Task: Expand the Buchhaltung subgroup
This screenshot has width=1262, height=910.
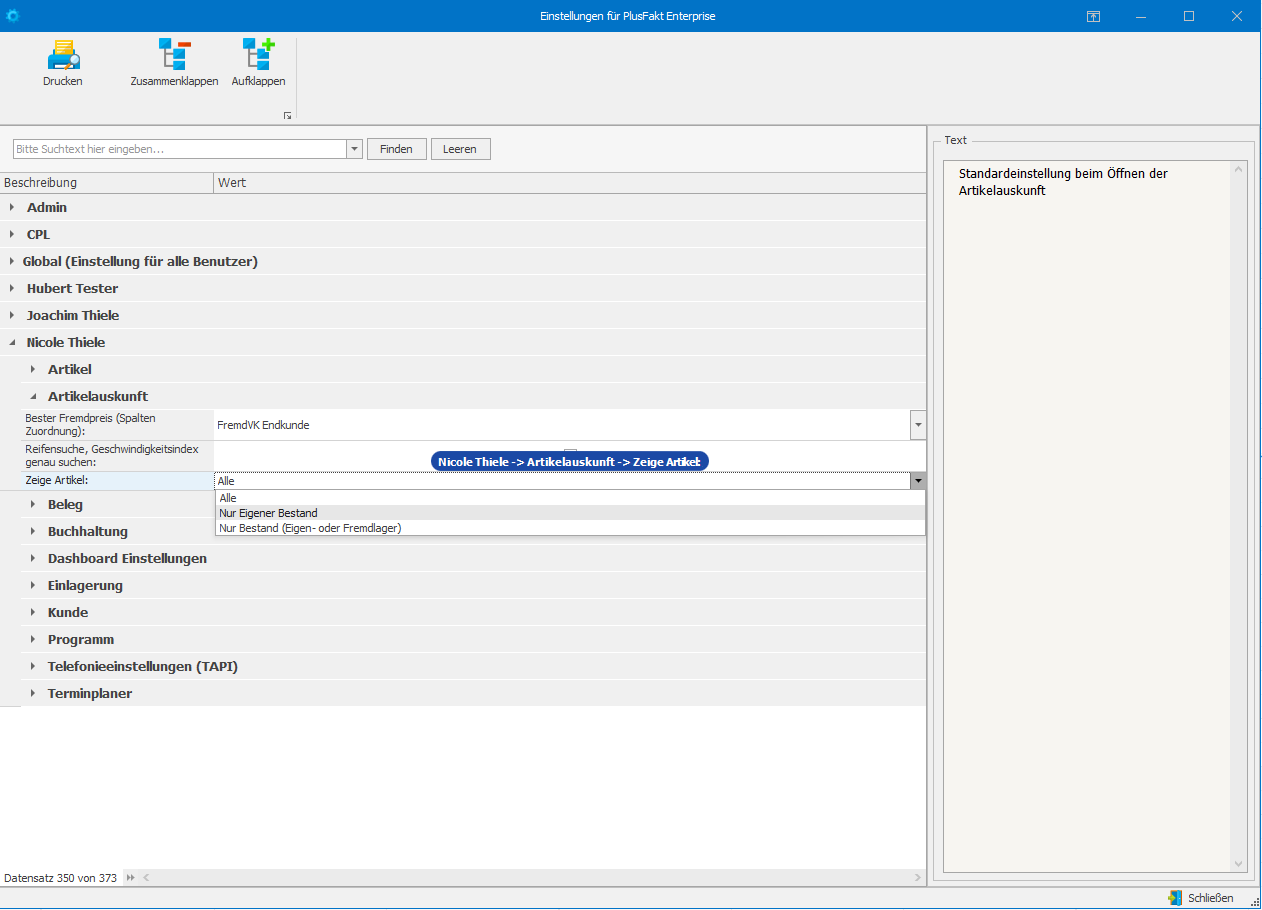Action: pos(33,532)
